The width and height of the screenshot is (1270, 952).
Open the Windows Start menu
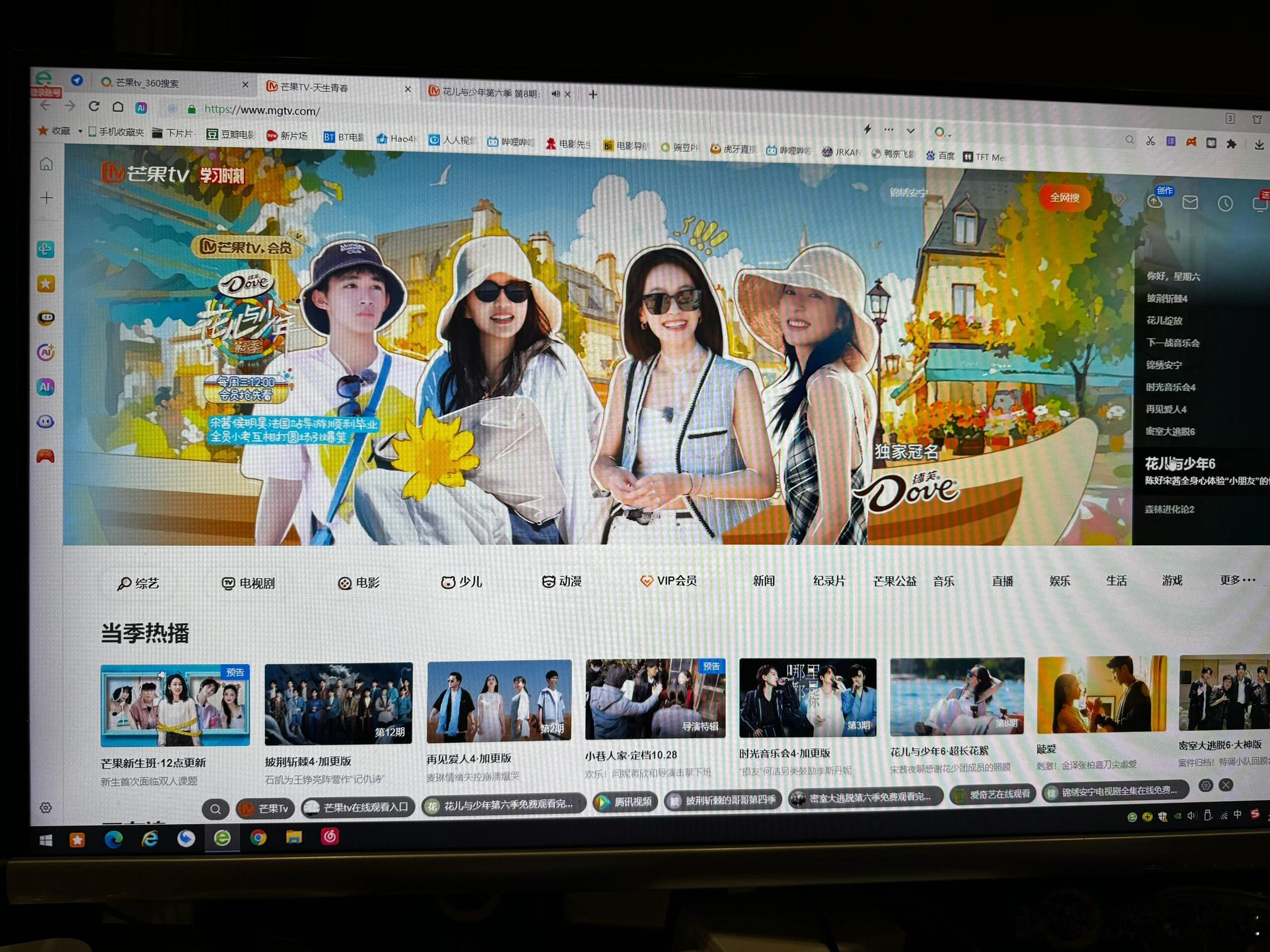pos(46,840)
